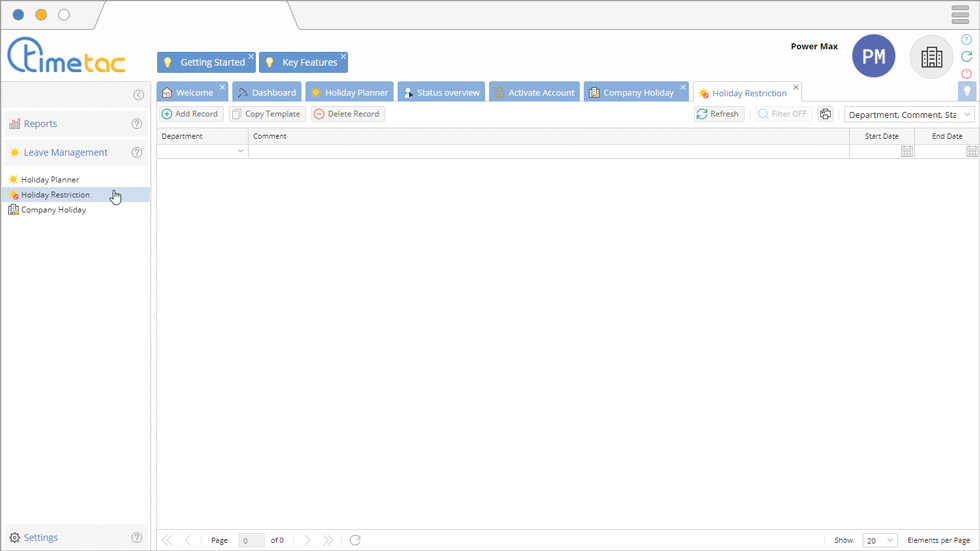Click the lightbulb tips icon at right

(x=966, y=92)
